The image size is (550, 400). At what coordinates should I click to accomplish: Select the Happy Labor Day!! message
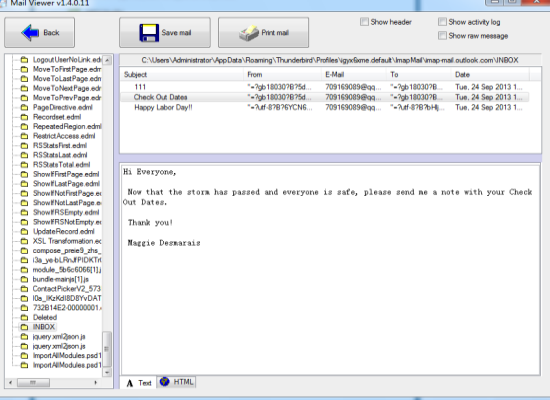pos(324,107)
